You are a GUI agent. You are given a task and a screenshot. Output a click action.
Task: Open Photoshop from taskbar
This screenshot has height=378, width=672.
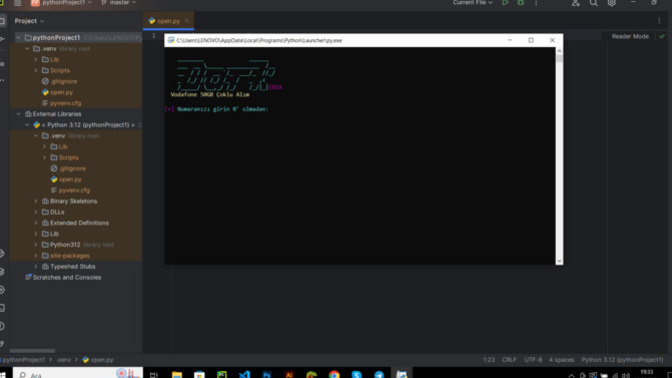(267, 375)
